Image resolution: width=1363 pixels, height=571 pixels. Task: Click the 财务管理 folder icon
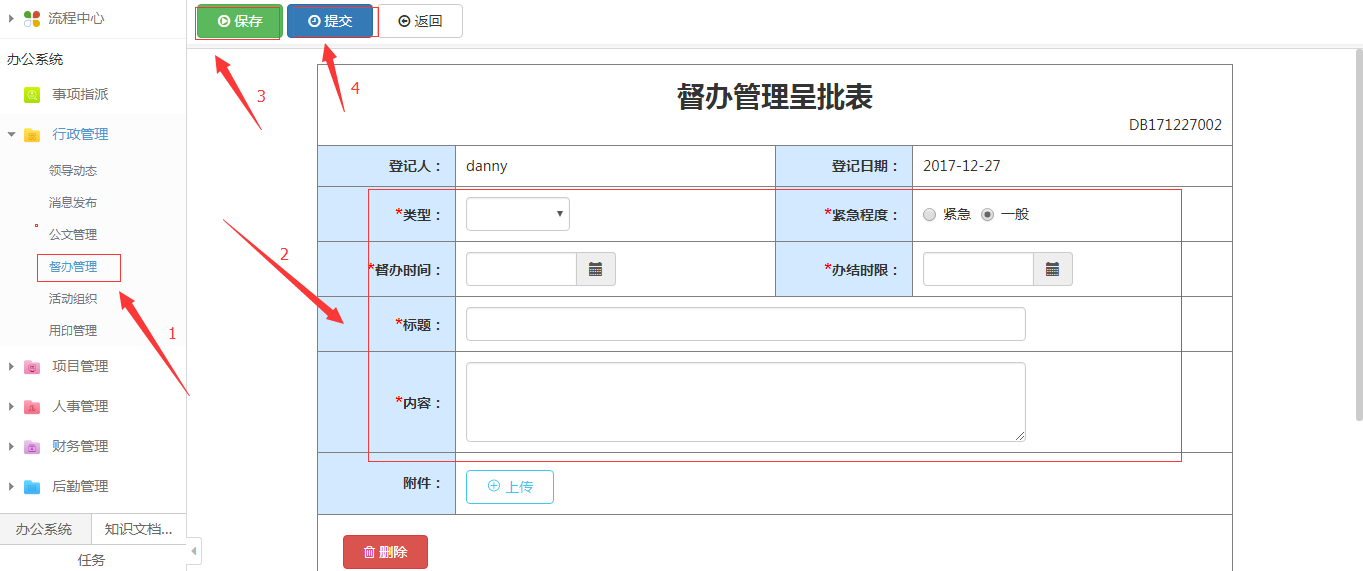[32, 447]
